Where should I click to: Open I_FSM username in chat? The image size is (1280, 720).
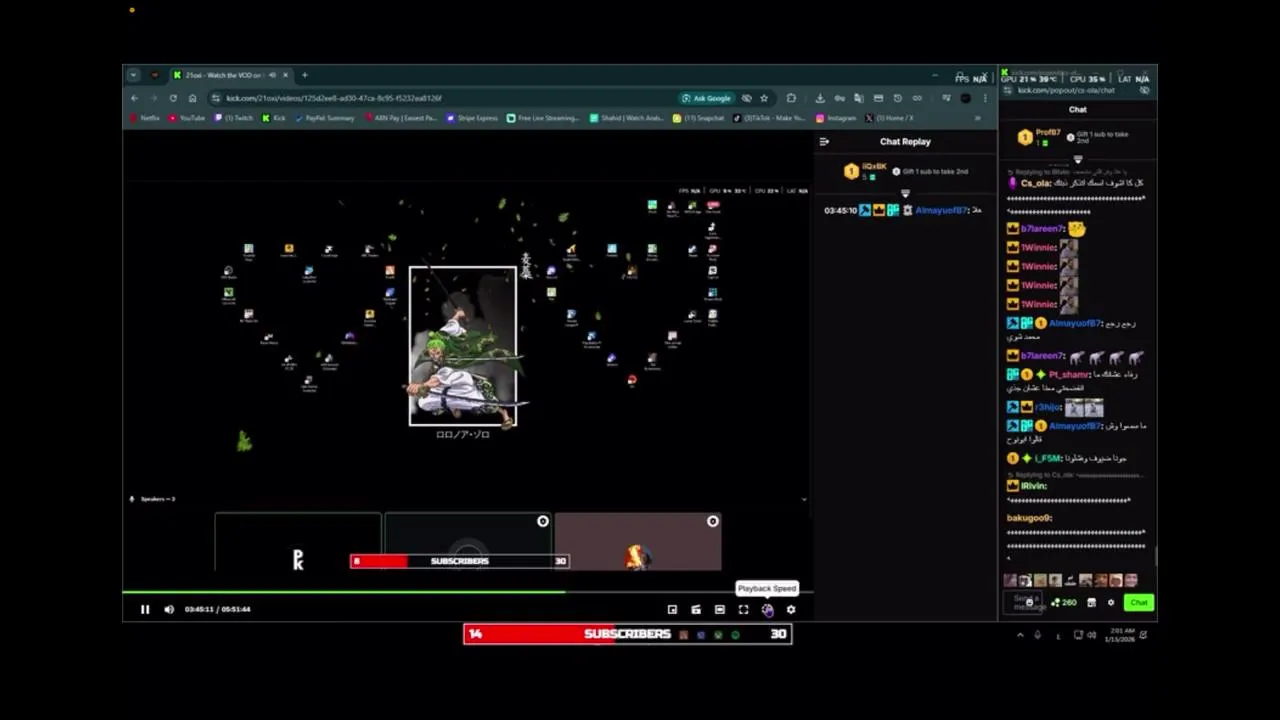1048,458
